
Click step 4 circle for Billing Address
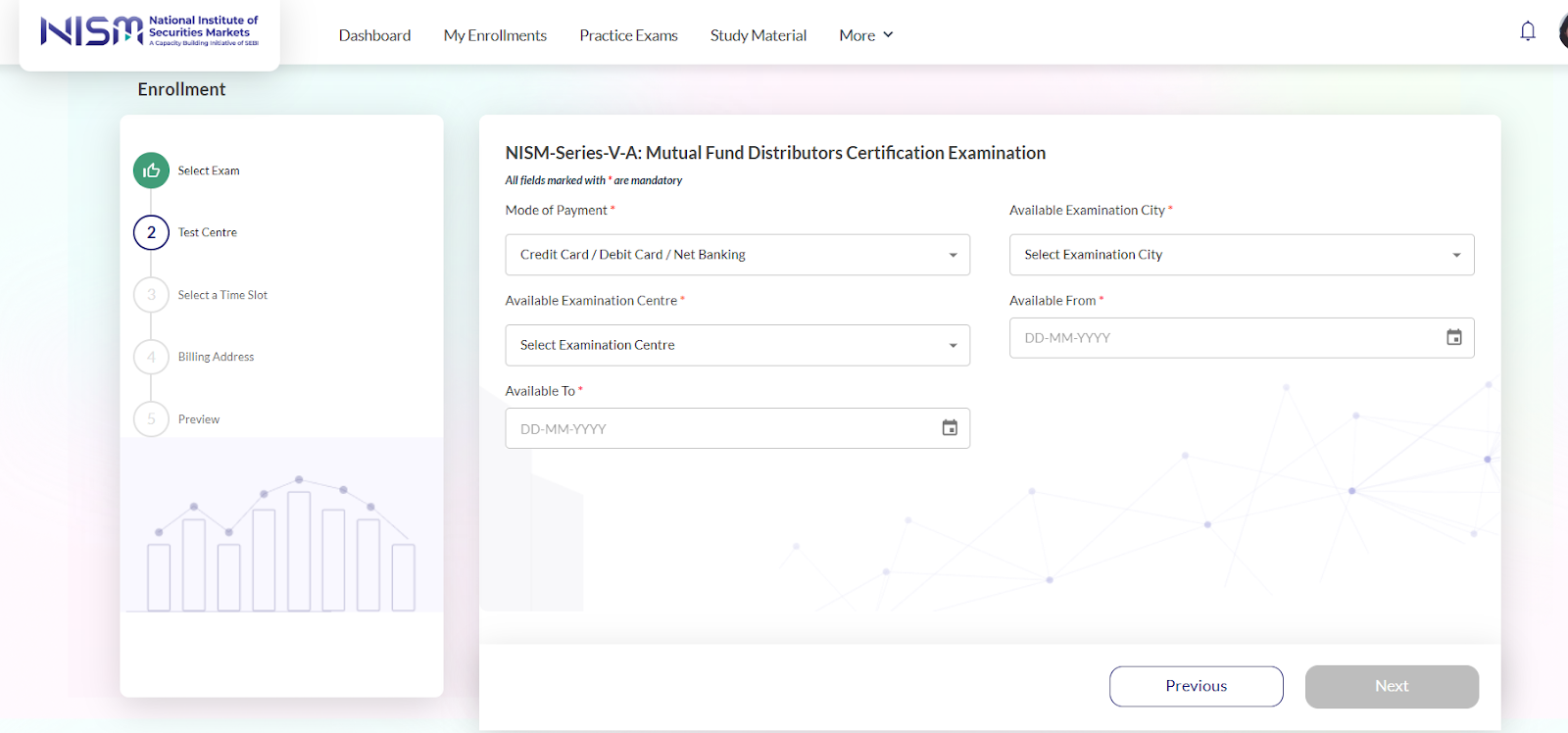[151, 357]
